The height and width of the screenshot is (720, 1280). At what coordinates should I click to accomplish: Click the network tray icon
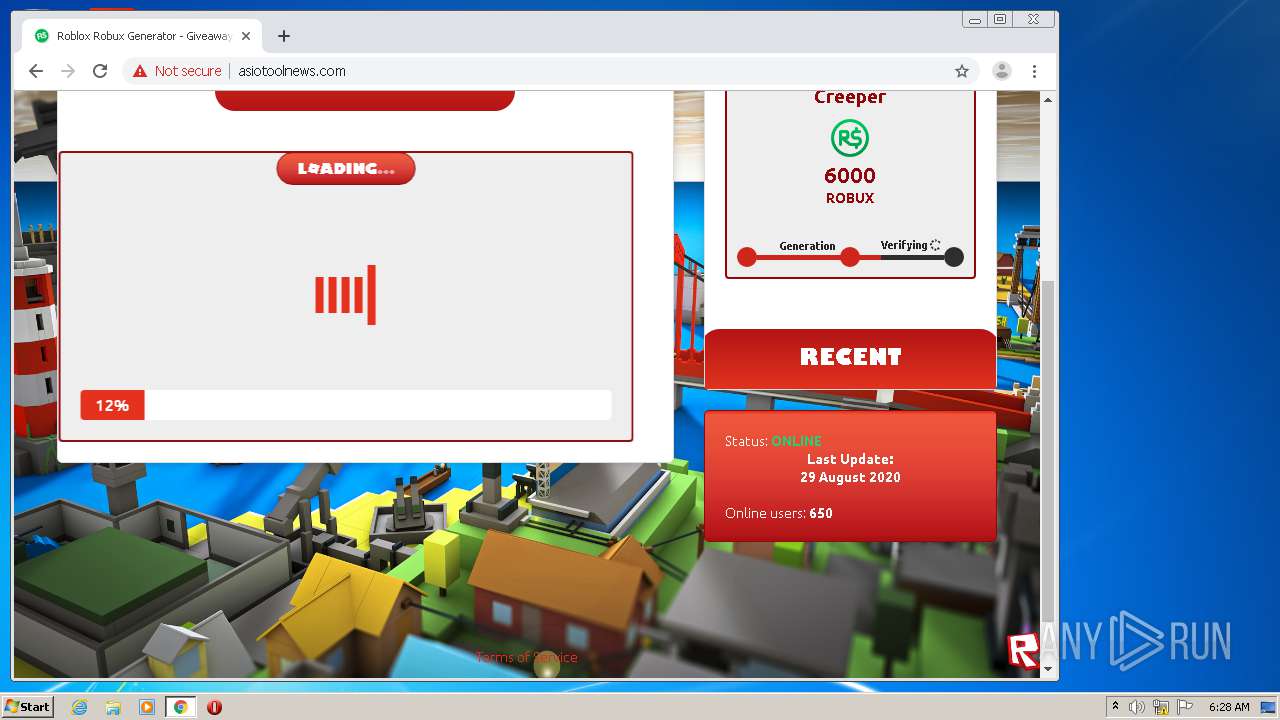coord(1161,707)
